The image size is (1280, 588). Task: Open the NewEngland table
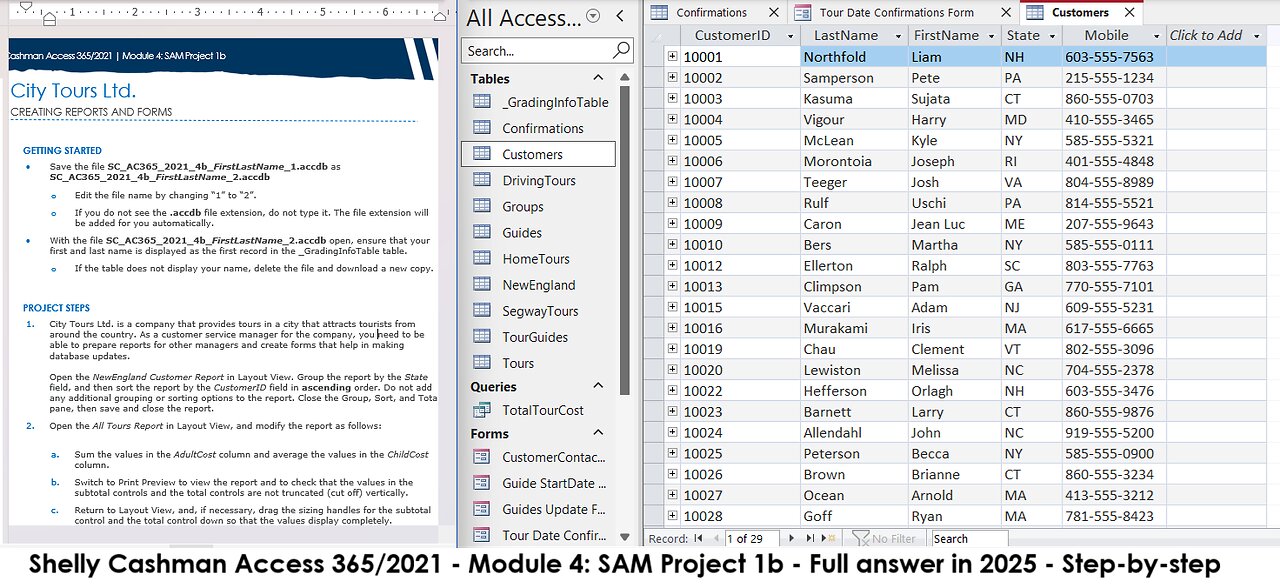coord(538,284)
